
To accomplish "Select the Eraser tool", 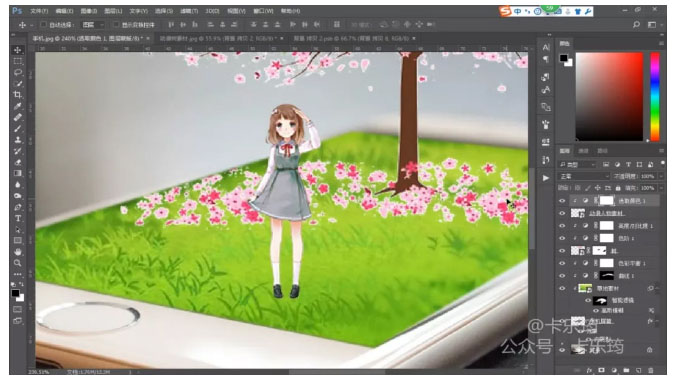I will [x=18, y=162].
